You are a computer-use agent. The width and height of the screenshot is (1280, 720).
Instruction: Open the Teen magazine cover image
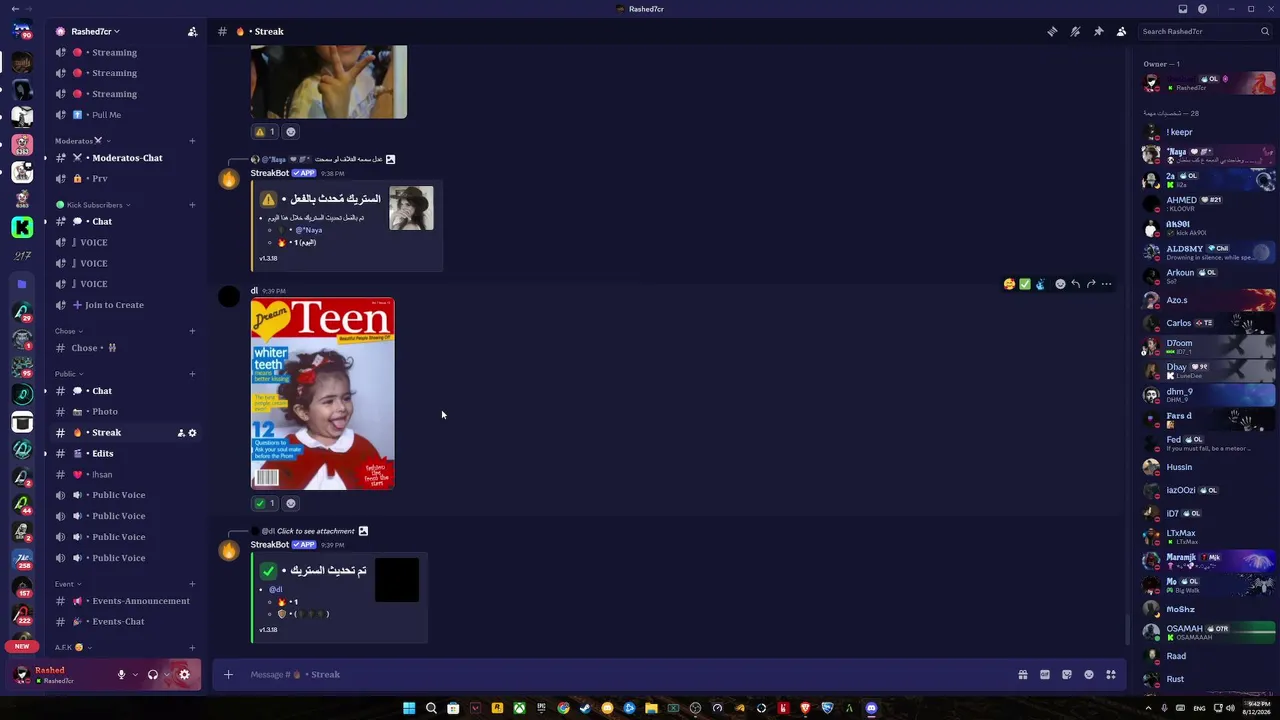(x=322, y=394)
